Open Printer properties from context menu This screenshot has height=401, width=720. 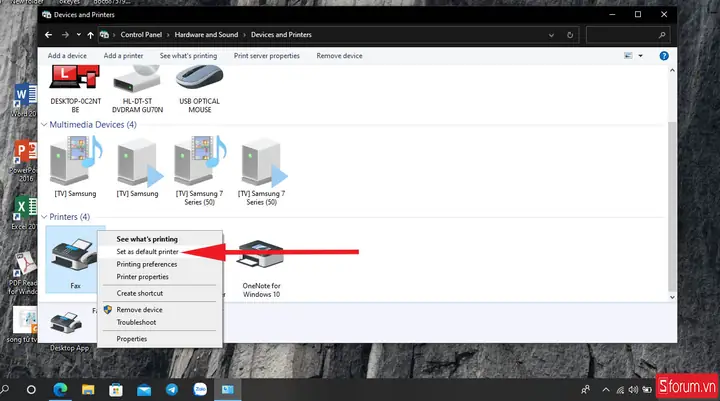pos(142,277)
